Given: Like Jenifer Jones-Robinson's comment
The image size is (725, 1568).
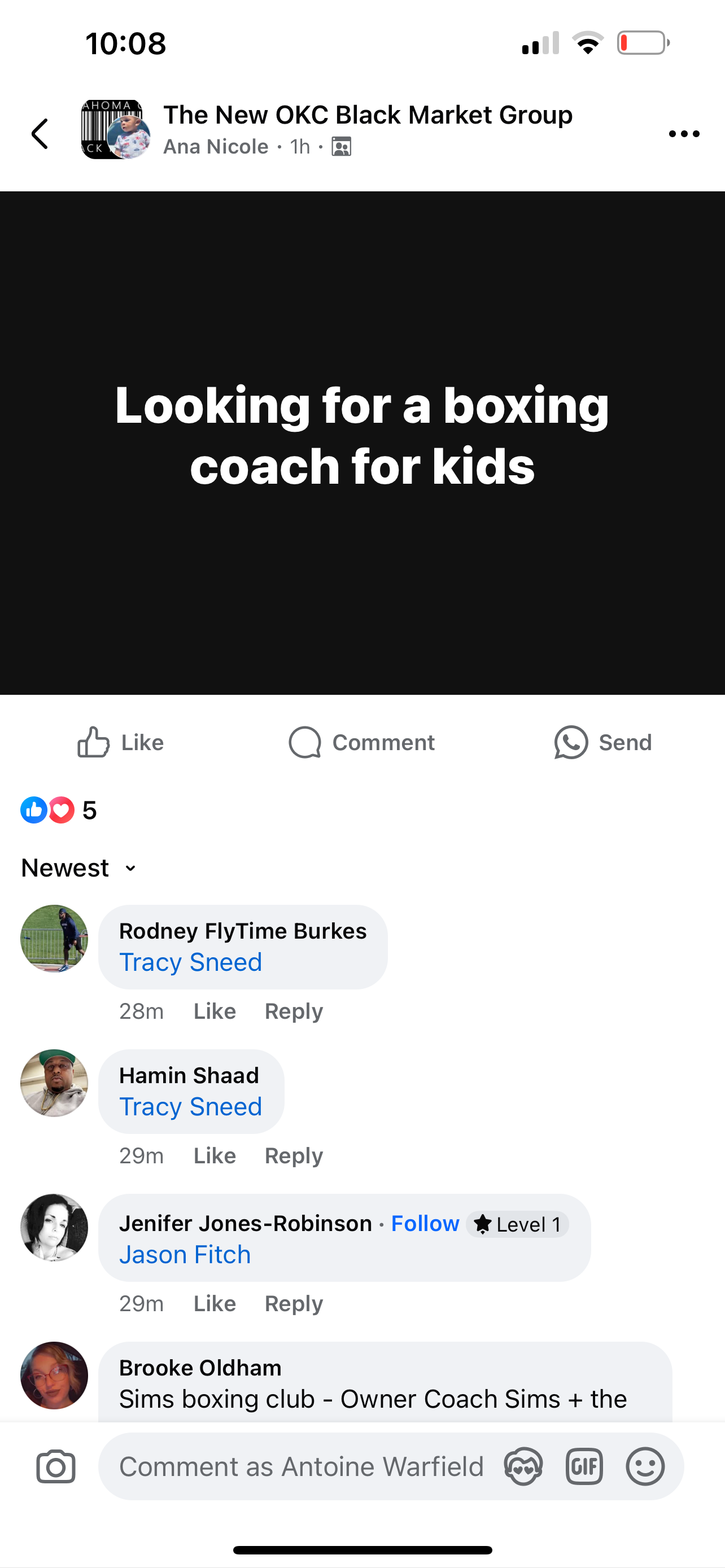Looking at the screenshot, I should [215, 1303].
